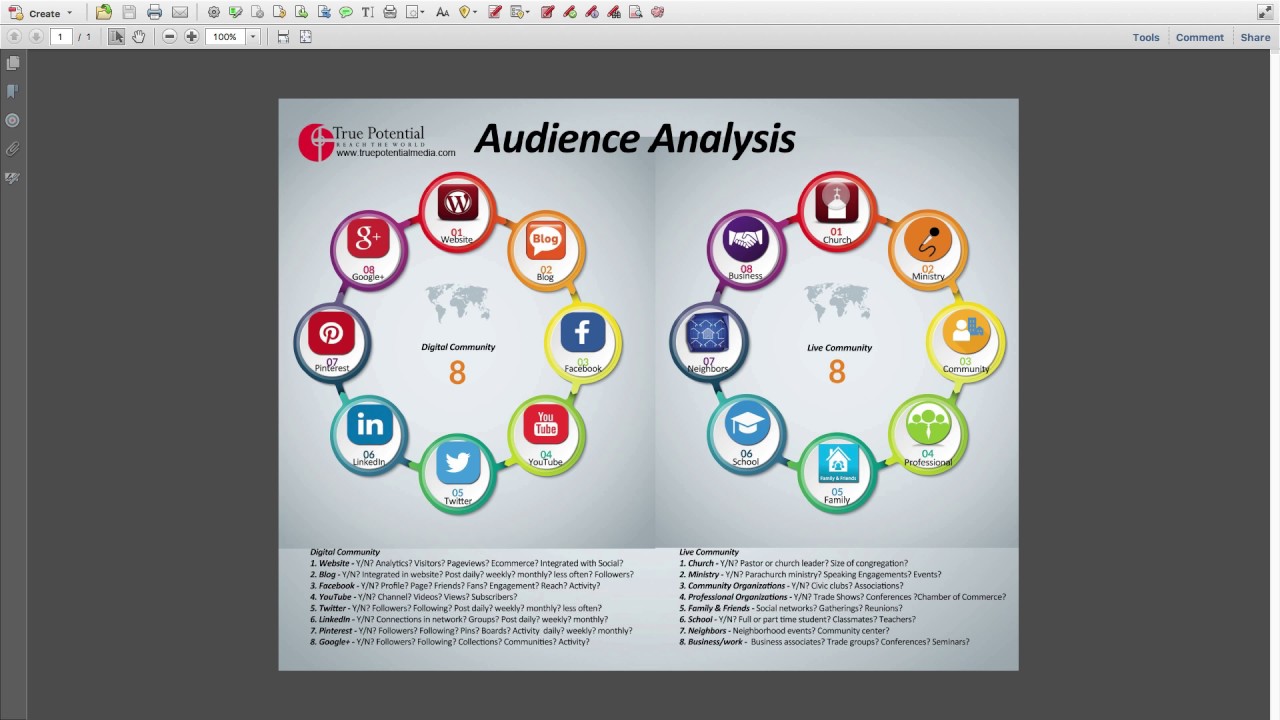The width and height of the screenshot is (1280, 720).
Task: Click the LinkedIn circle graphic
Action: point(369,434)
